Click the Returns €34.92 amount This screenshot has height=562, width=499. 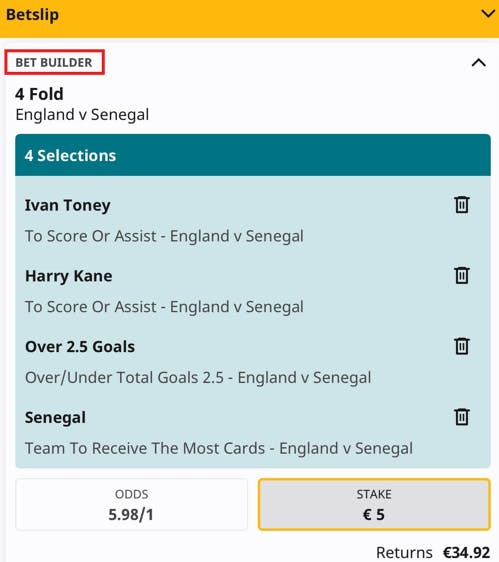pos(466,552)
